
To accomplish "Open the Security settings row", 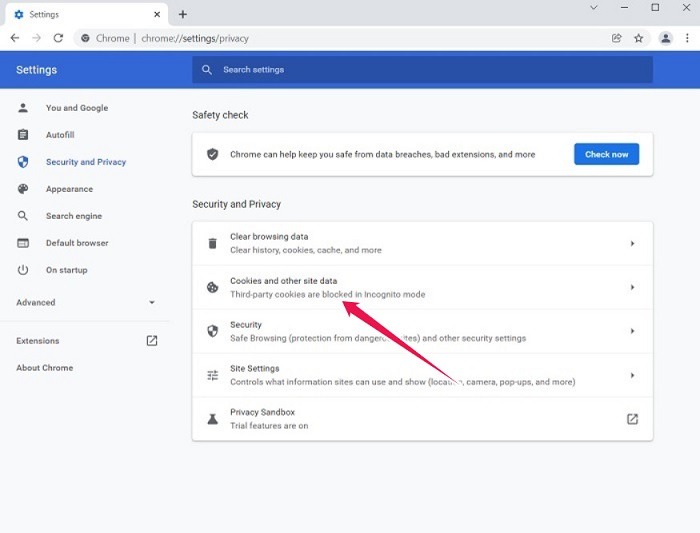I will pos(422,331).
